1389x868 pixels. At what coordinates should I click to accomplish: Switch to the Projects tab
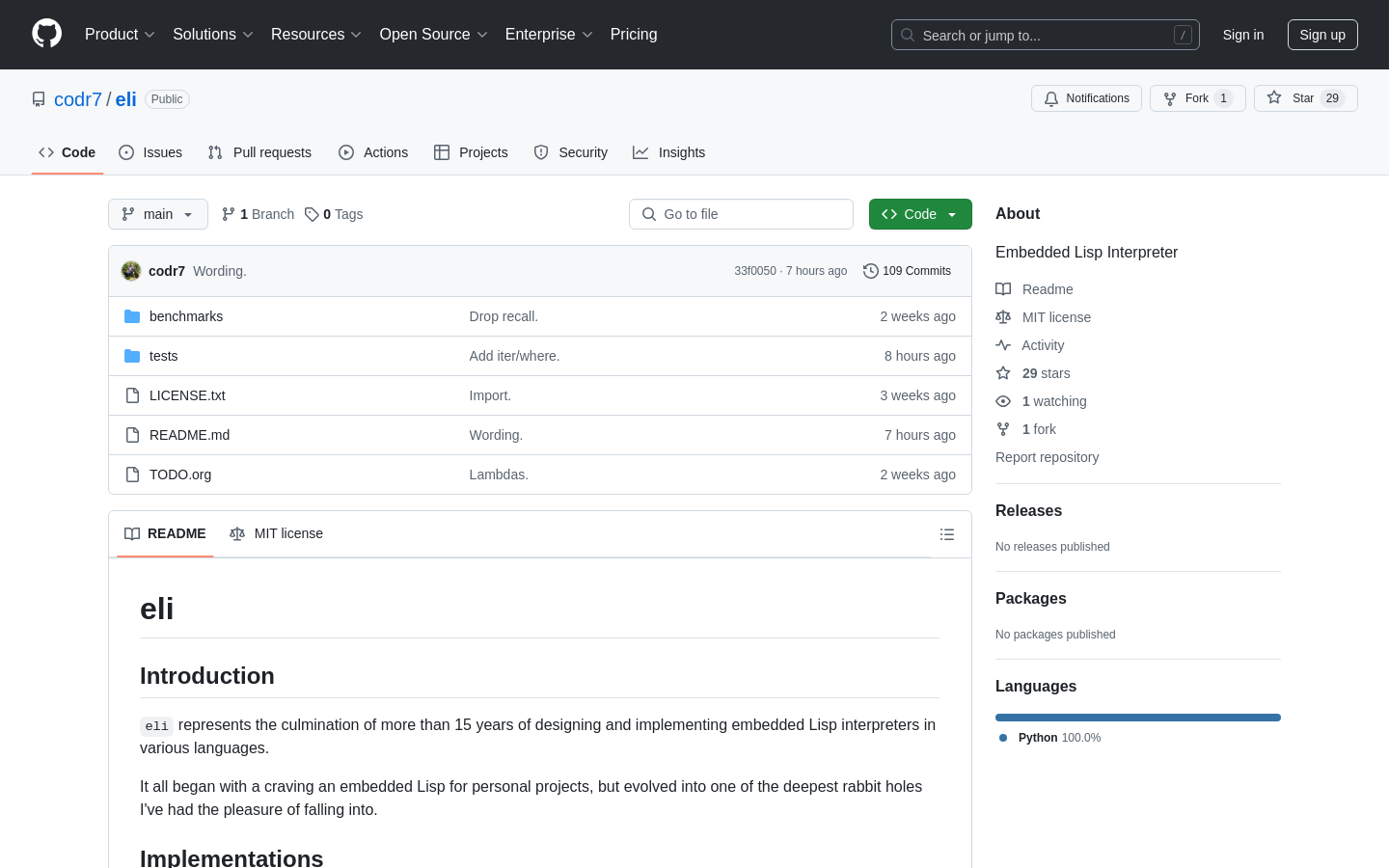click(x=471, y=152)
